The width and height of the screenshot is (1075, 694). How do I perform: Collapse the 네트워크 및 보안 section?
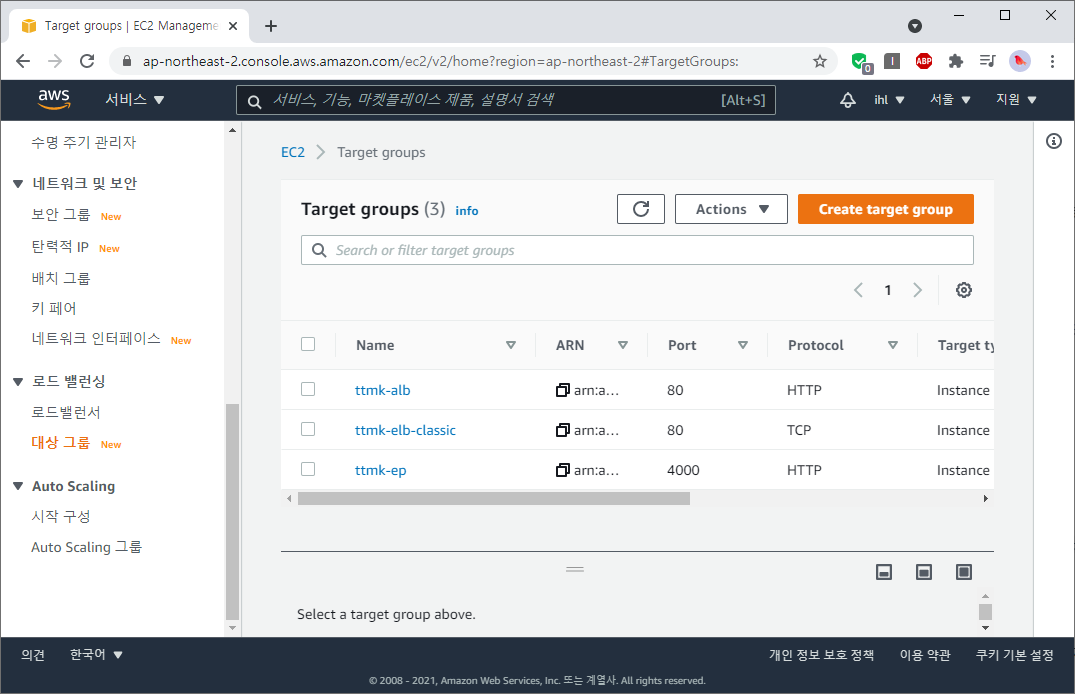(18, 184)
